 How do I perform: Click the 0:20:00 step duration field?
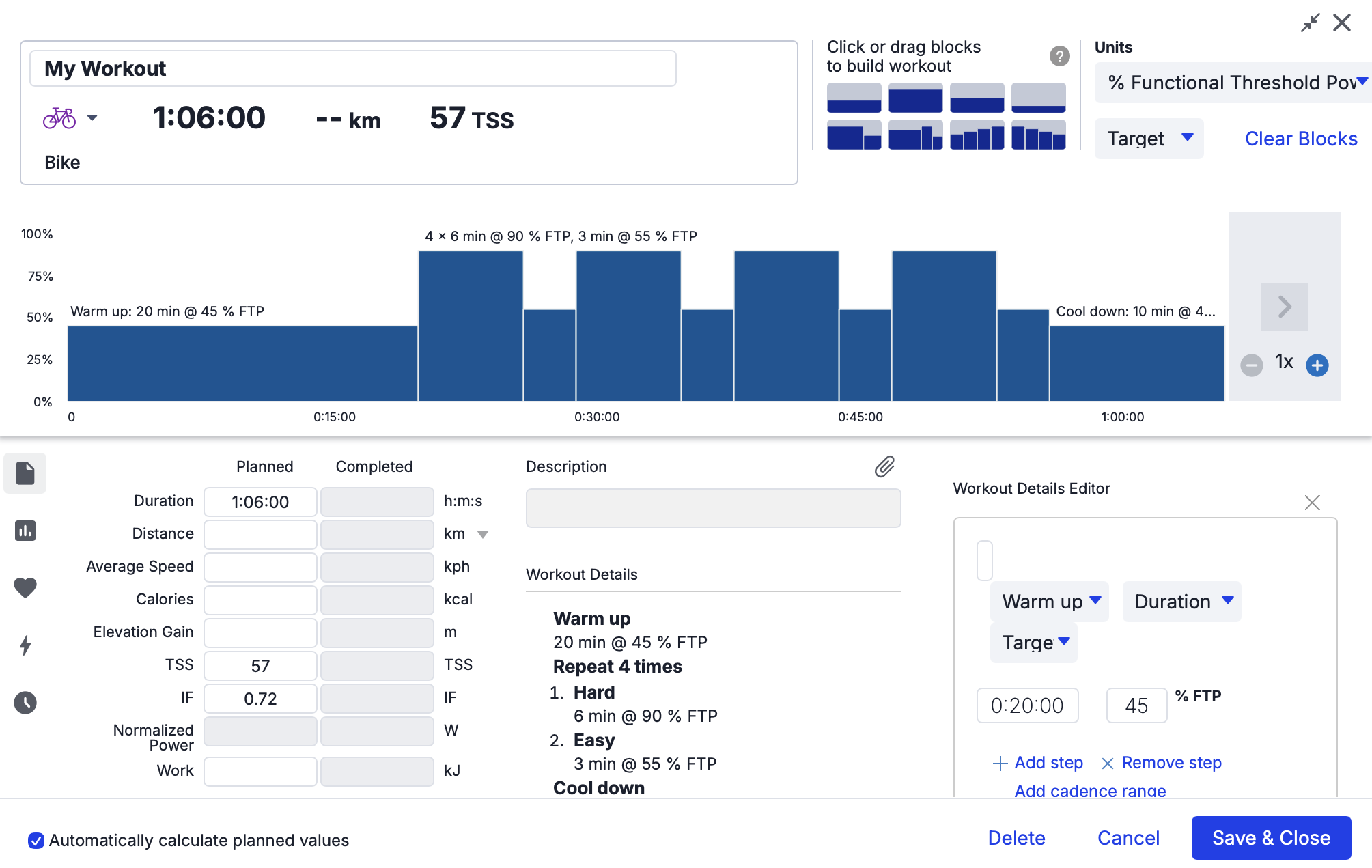pos(1027,705)
